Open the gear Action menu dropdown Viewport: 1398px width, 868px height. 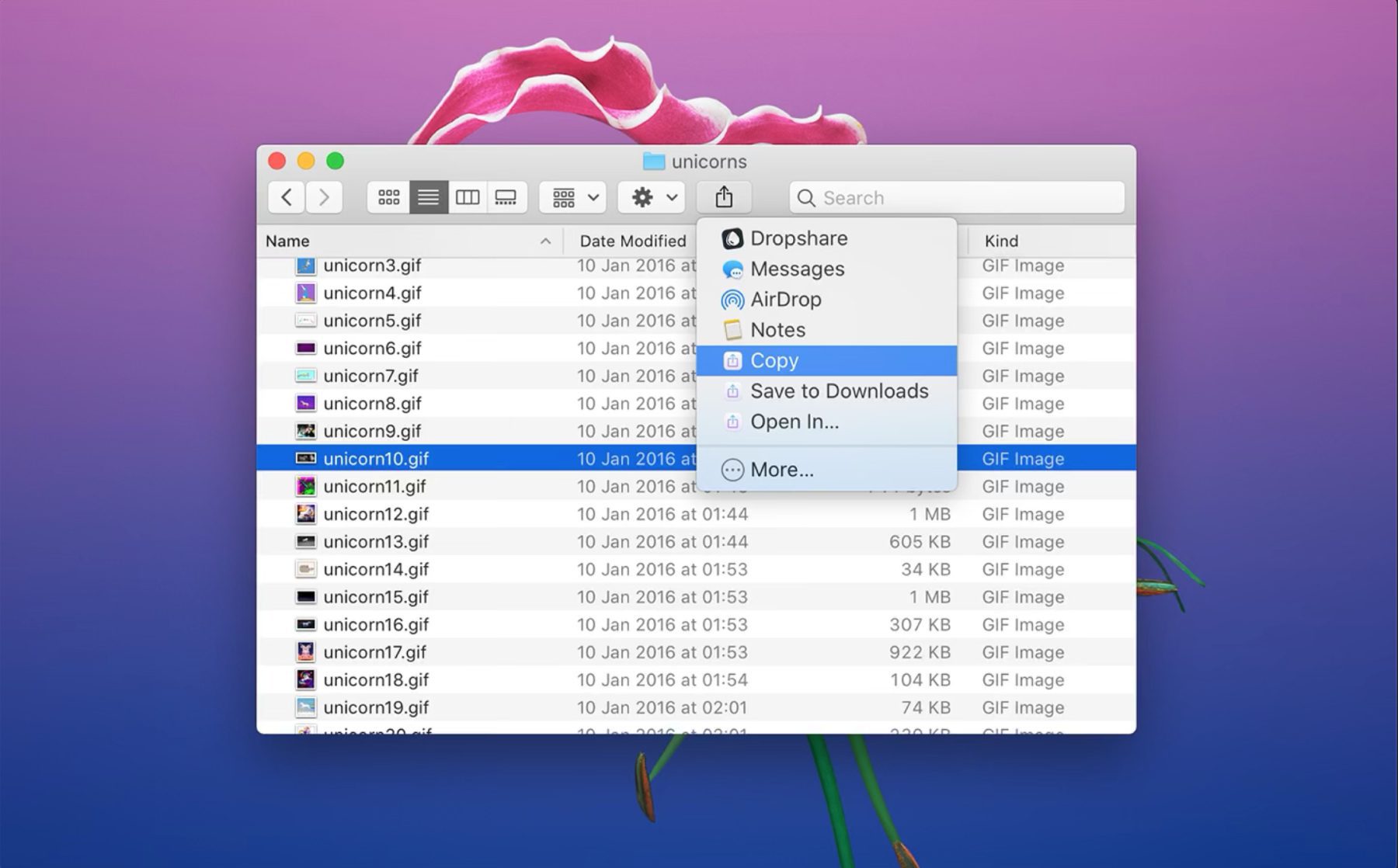pyautogui.click(x=652, y=197)
